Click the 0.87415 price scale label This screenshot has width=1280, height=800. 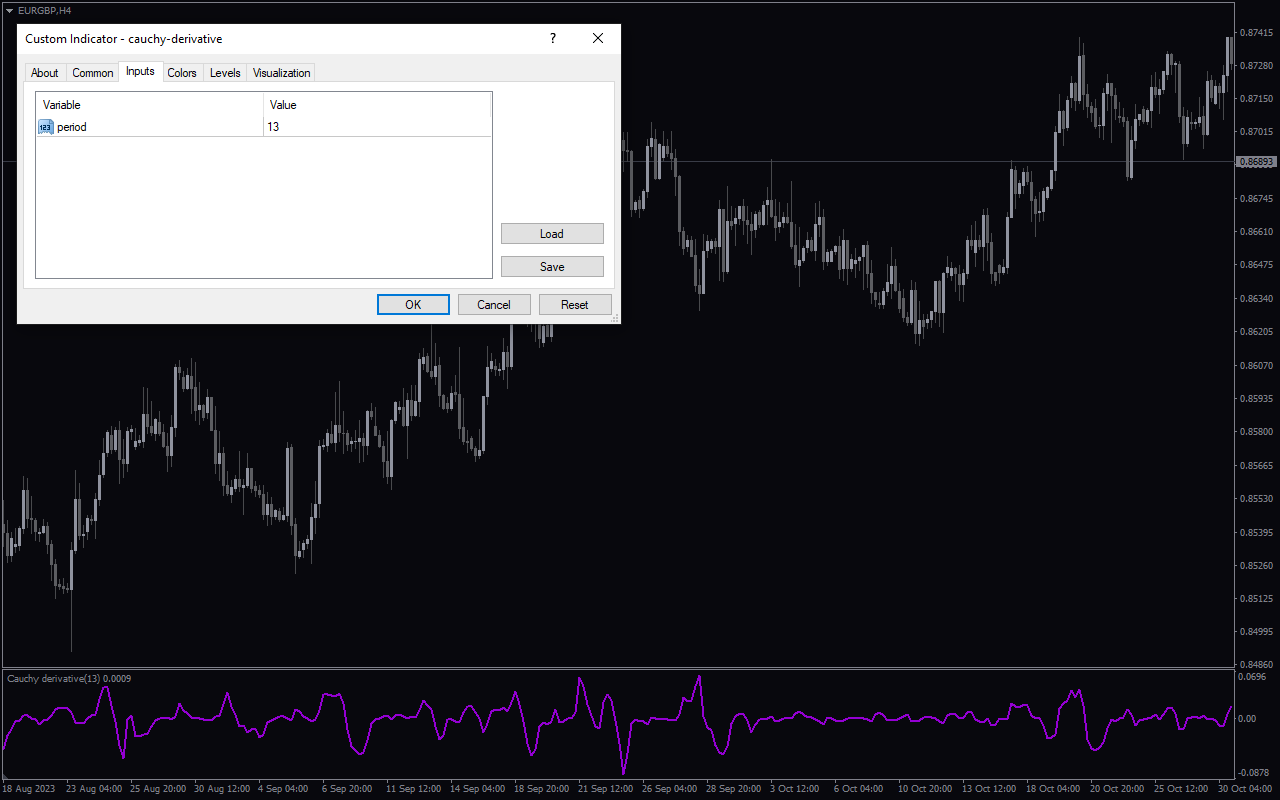(x=1256, y=33)
